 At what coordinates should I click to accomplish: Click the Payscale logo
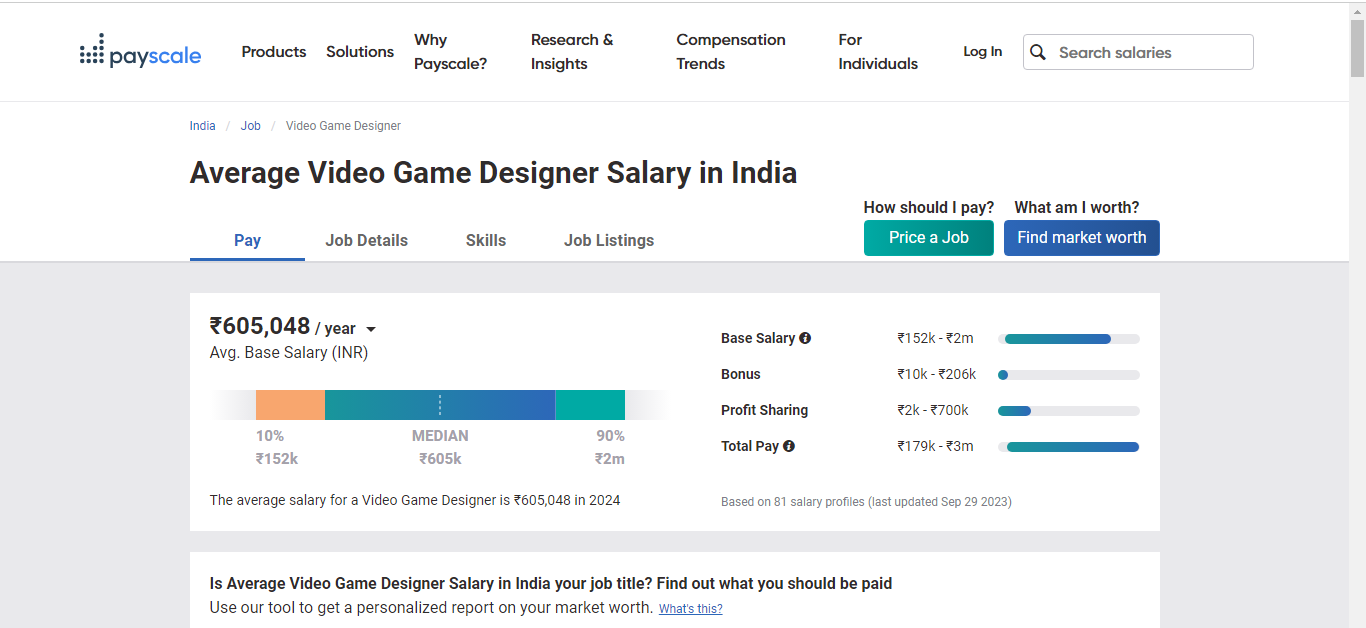pyautogui.click(x=140, y=52)
